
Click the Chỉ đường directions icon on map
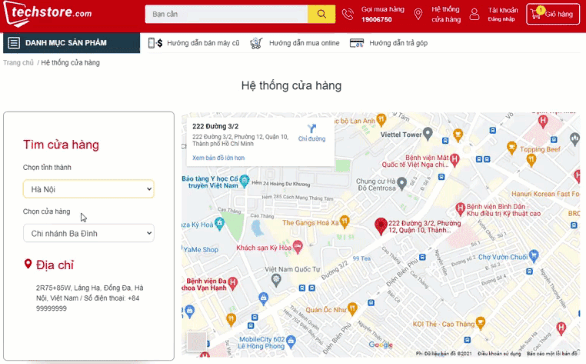click(x=312, y=129)
